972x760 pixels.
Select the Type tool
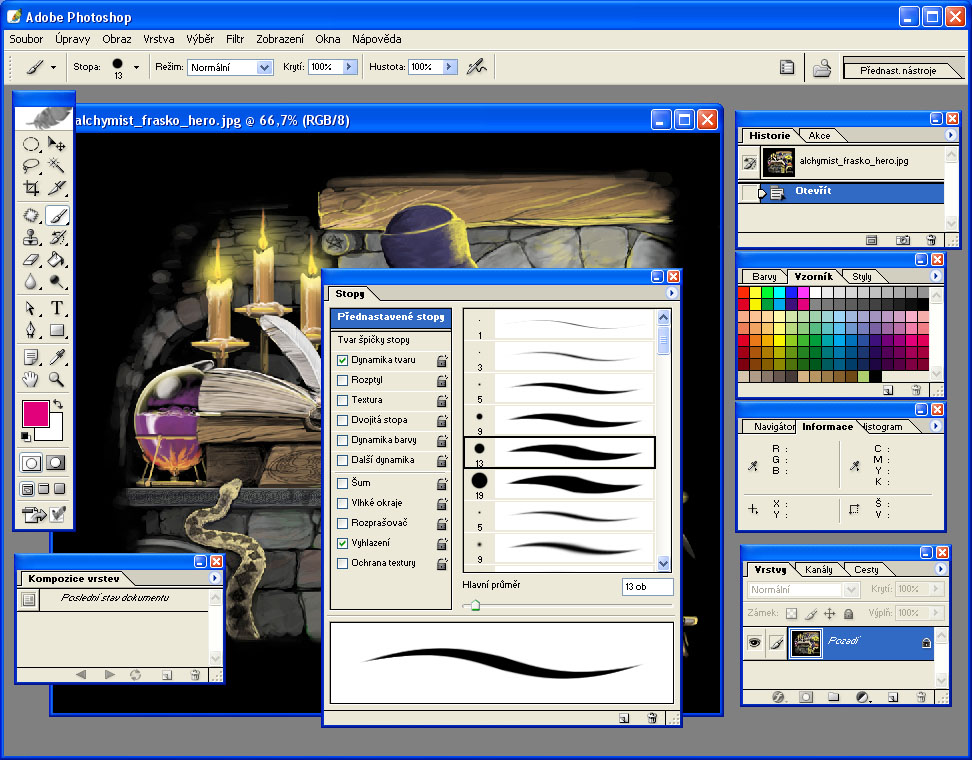pyautogui.click(x=57, y=308)
